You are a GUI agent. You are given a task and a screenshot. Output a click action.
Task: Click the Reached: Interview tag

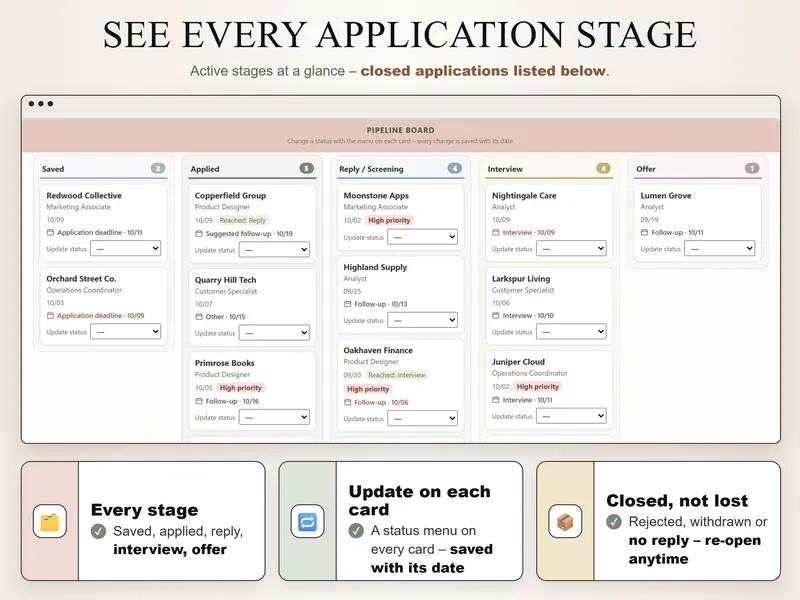click(x=397, y=375)
